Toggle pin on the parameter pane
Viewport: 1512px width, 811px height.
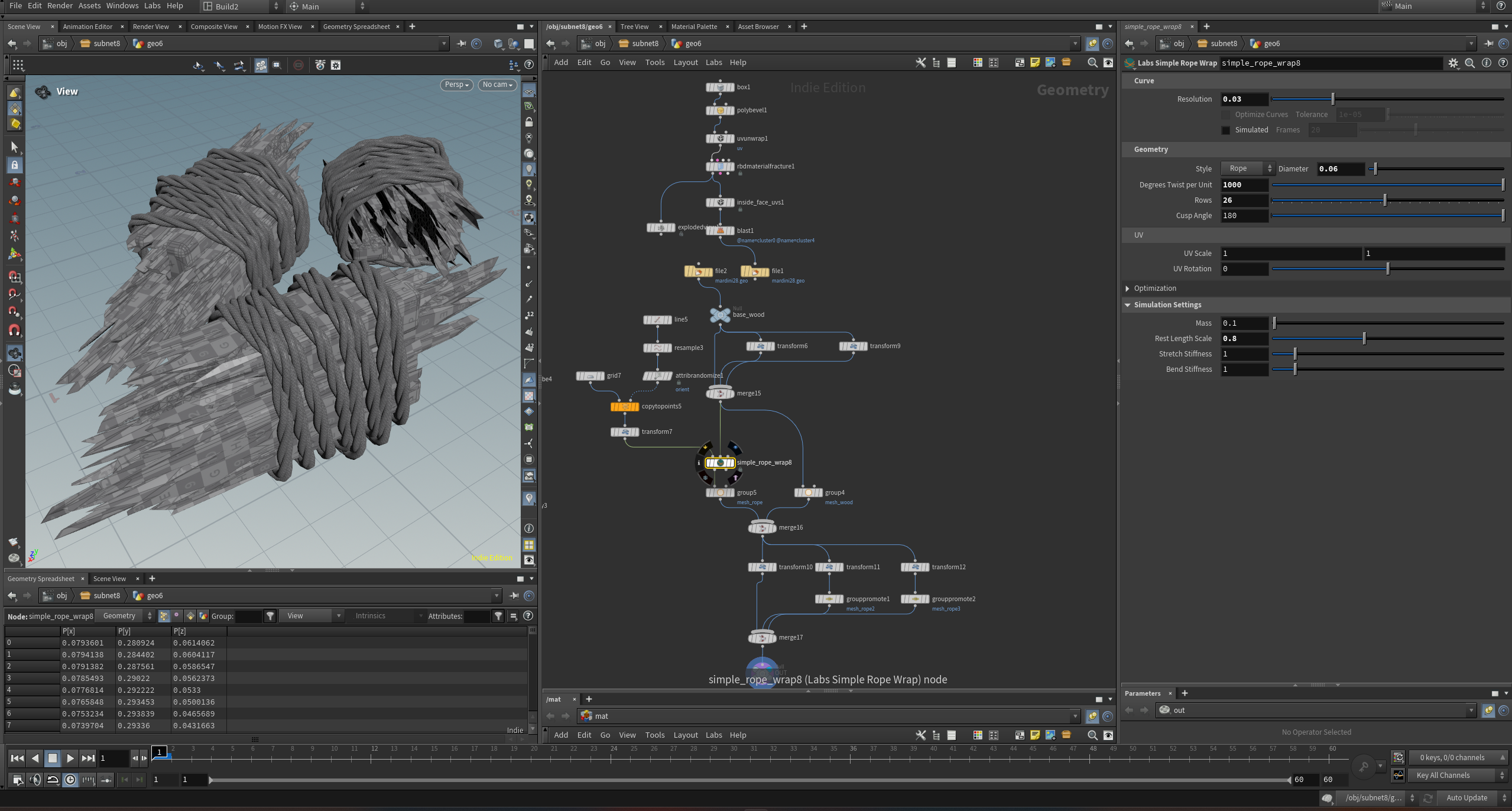pyautogui.click(x=1488, y=44)
